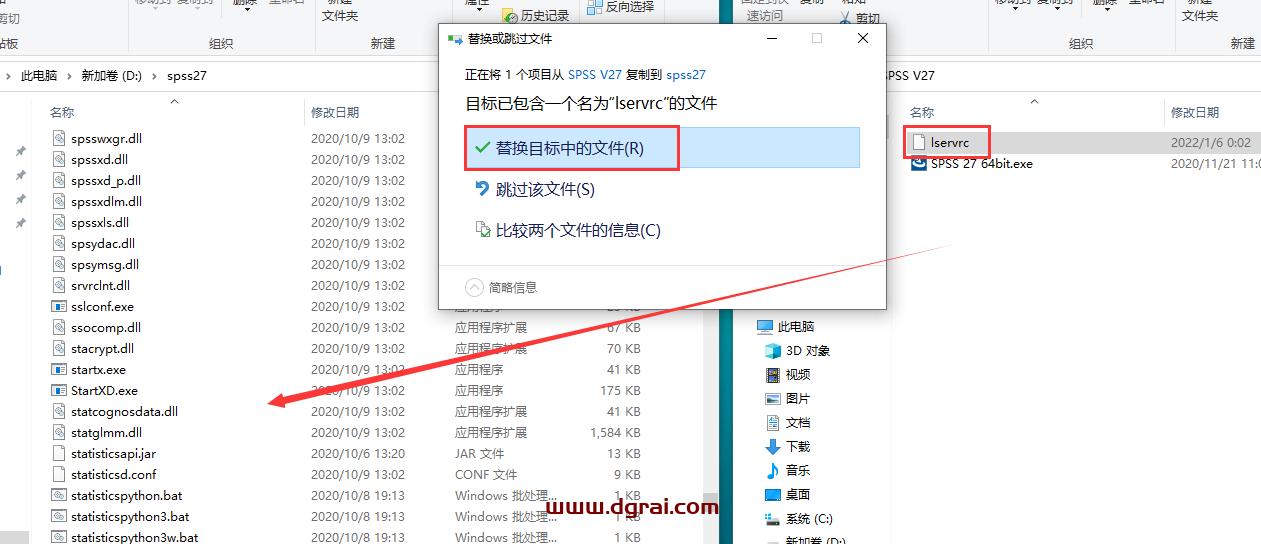Select statisticspython.bat file icon

point(59,495)
